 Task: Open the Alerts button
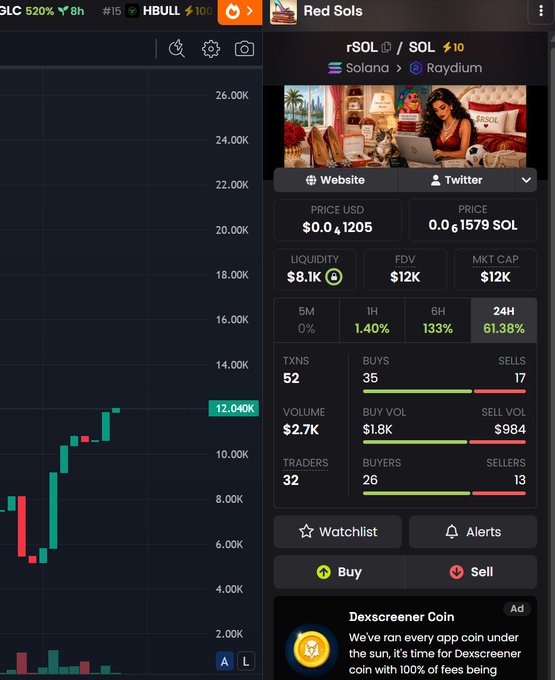coord(473,532)
